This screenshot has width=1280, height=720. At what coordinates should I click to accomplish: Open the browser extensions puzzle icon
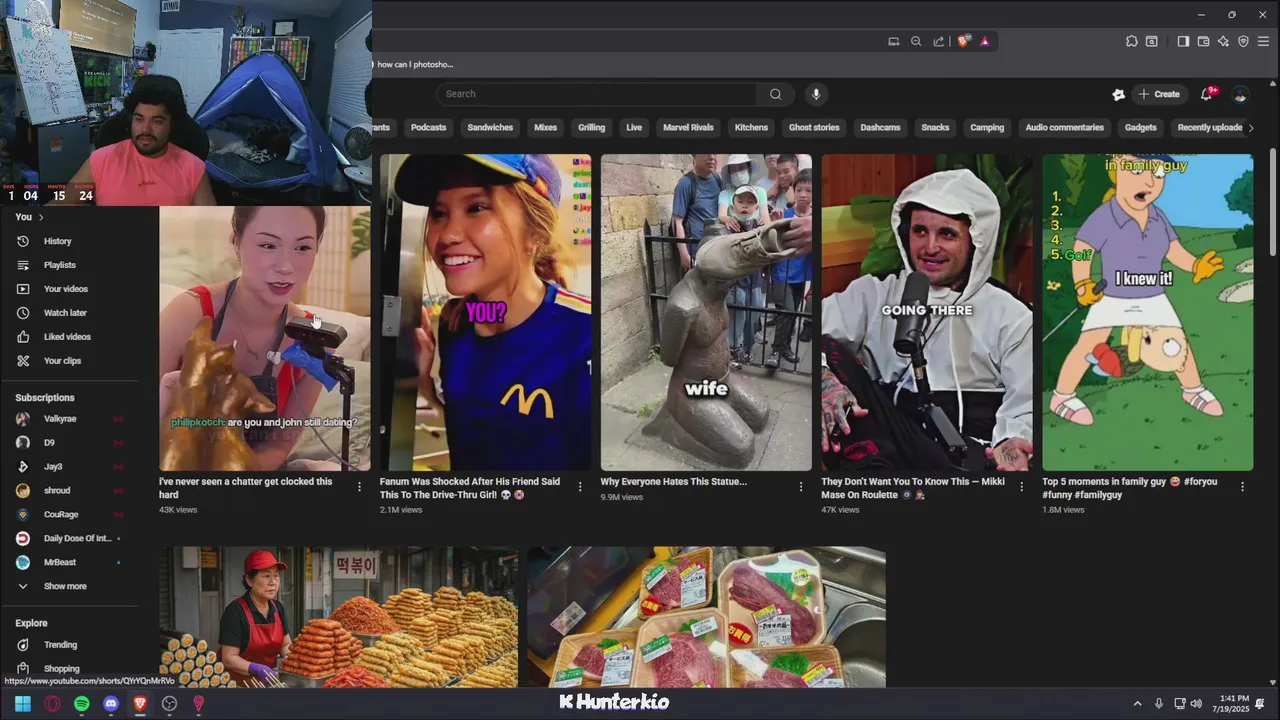pos(1132,41)
